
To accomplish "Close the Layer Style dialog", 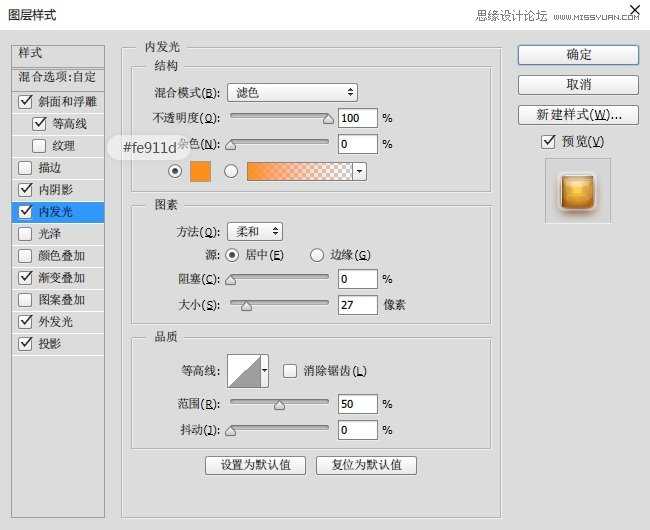I will pyautogui.click(x=632, y=13).
